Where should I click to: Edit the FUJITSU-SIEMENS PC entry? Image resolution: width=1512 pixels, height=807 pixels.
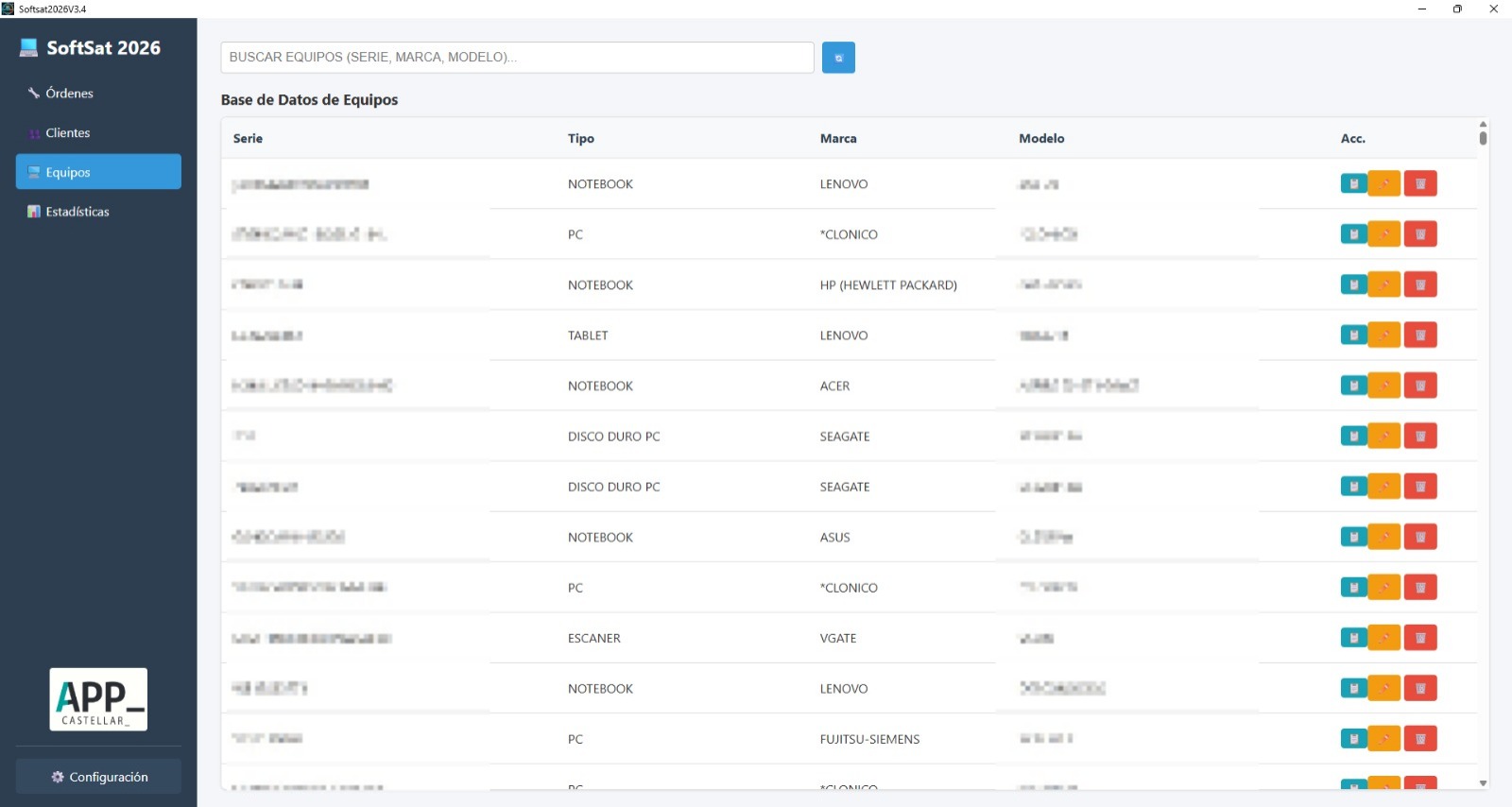pos(1384,739)
